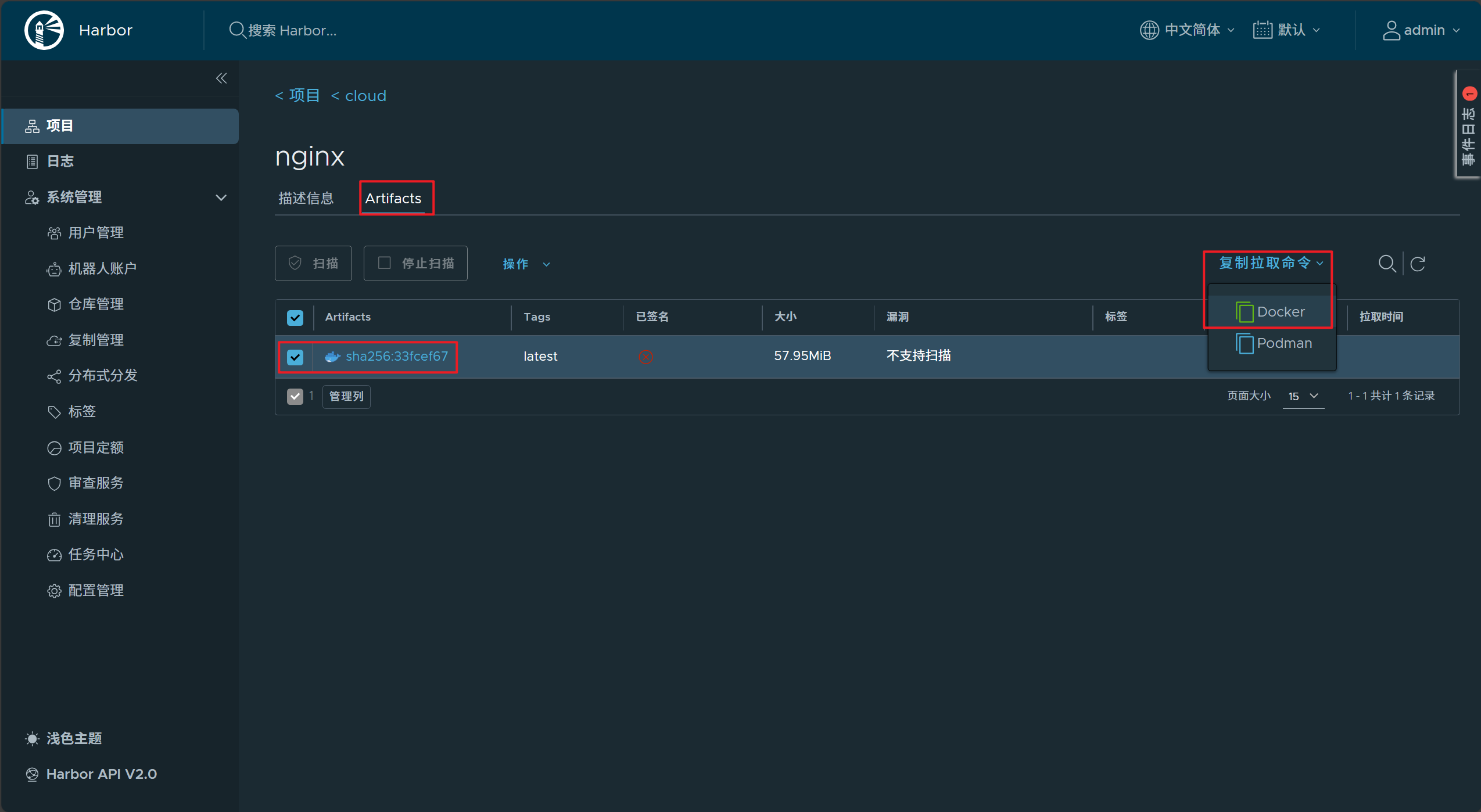Image resolution: width=1481 pixels, height=812 pixels.
Task: Open 用户管理 in the sidebar
Action: pos(96,232)
